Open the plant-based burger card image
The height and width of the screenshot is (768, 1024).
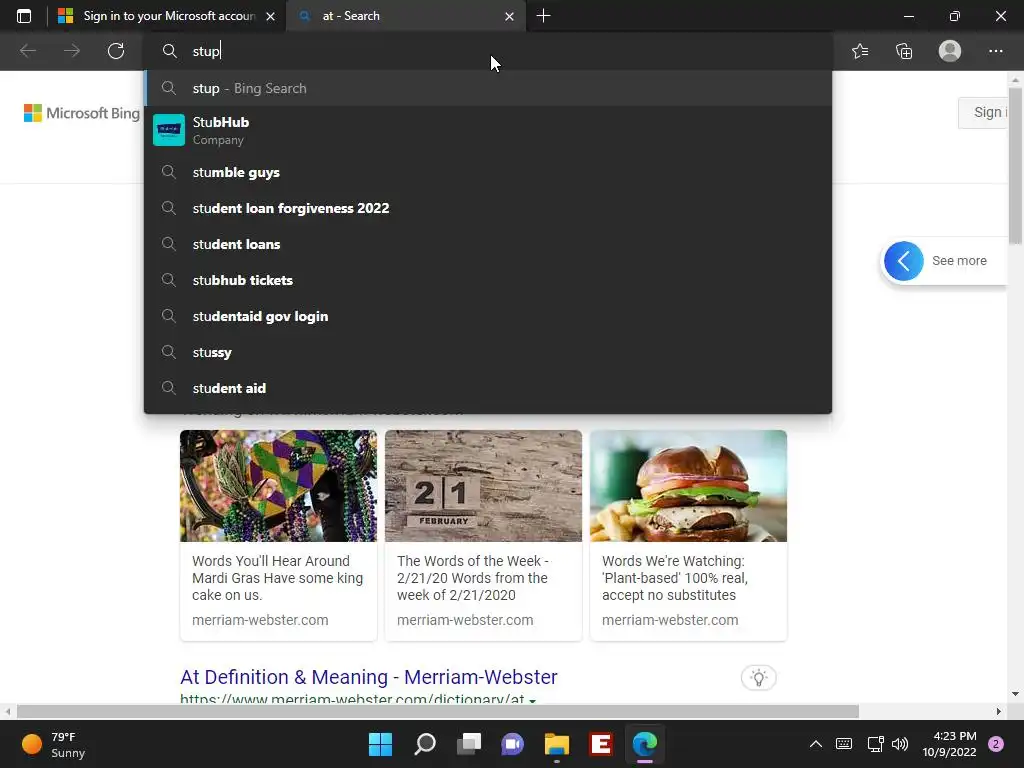pyautogui.click(x=688, y=486)
